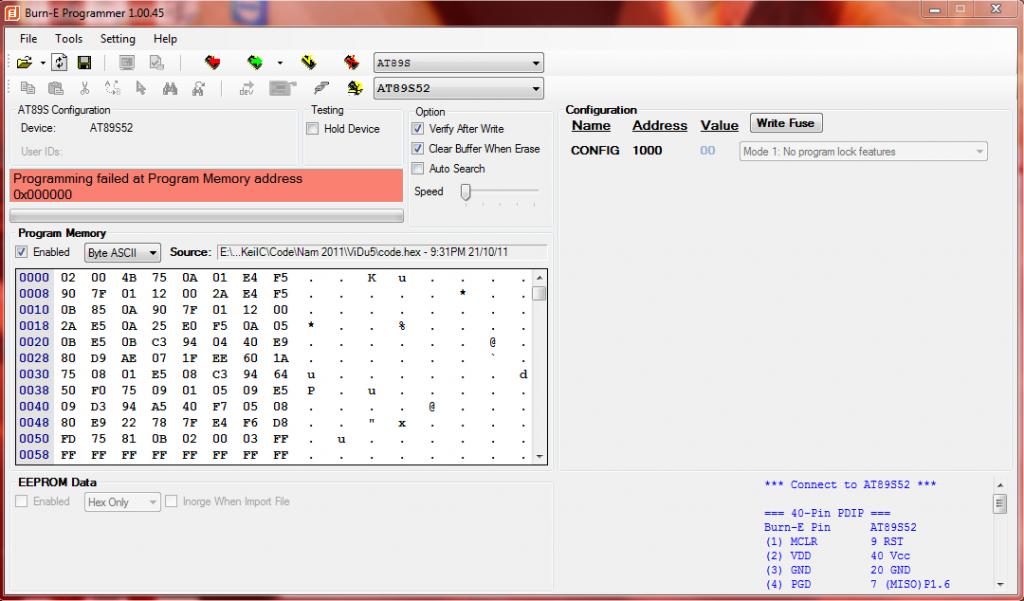Click the open file folder icon
Image resolution: width=1024 pixels, height=601 pixels.
(x=24, y=63)
